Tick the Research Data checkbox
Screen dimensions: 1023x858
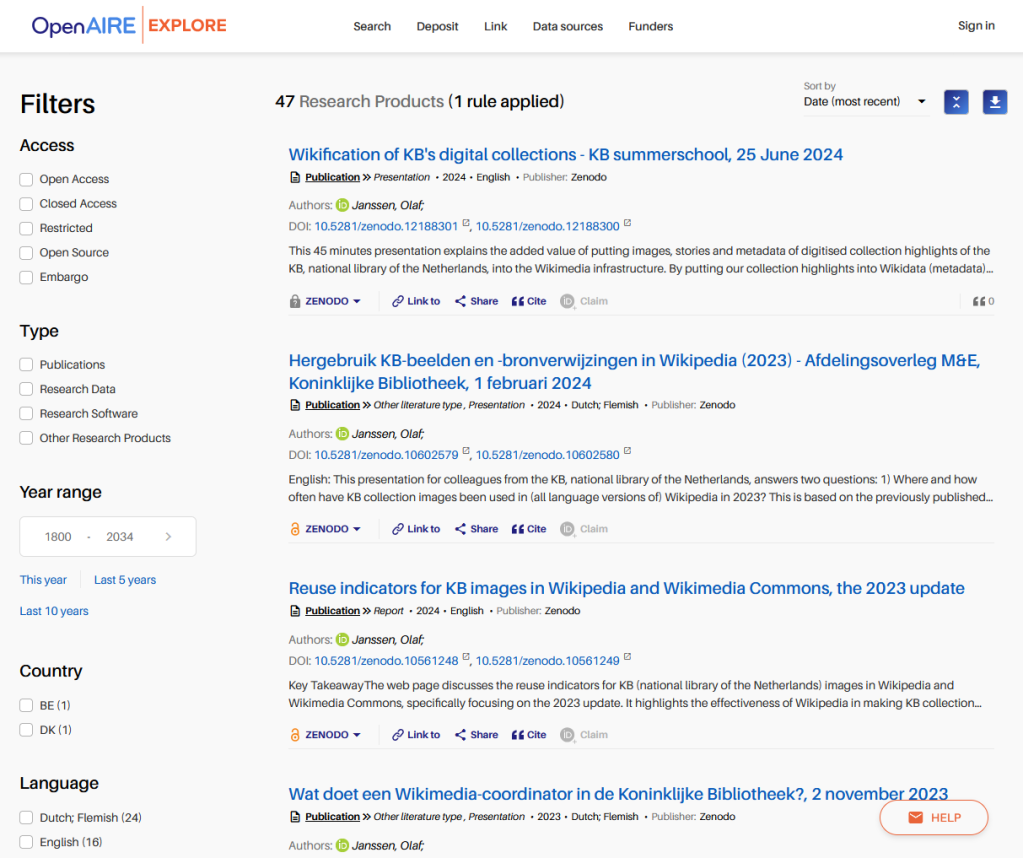[x=26, y=390]
